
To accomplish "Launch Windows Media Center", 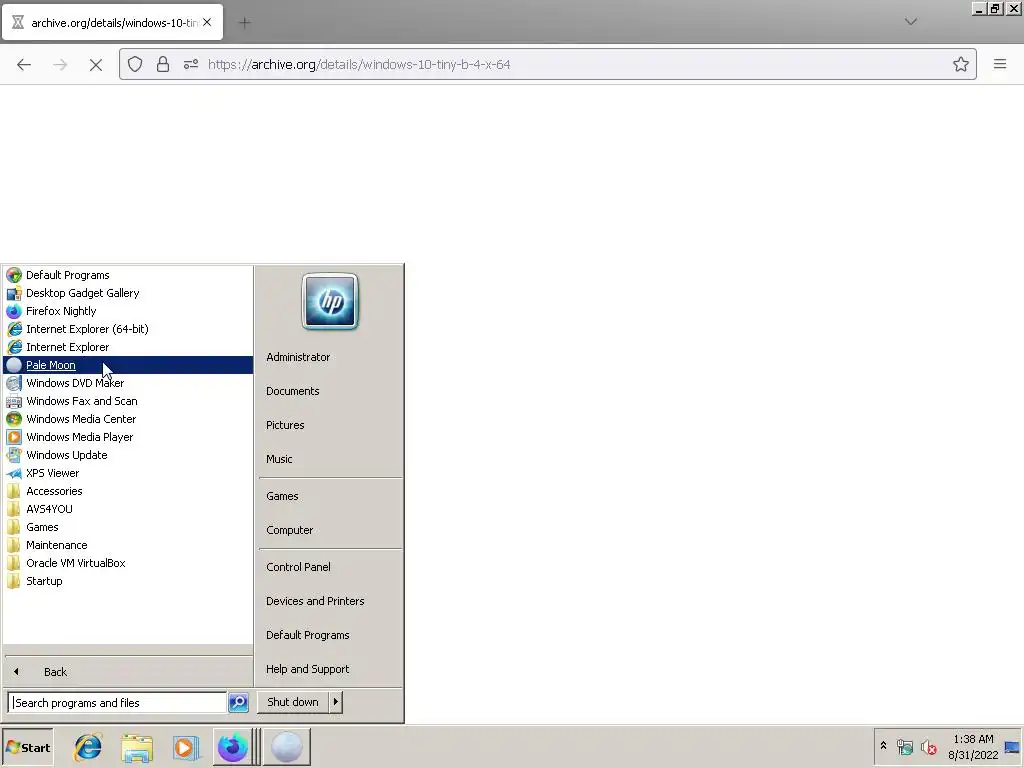I will coord(128,419).
